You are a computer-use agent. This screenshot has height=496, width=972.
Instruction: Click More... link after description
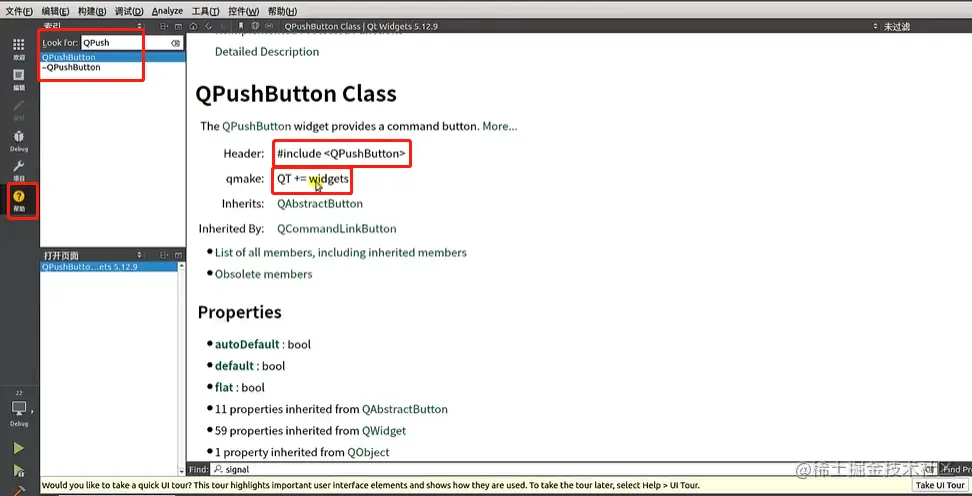[x=500, y=126]
